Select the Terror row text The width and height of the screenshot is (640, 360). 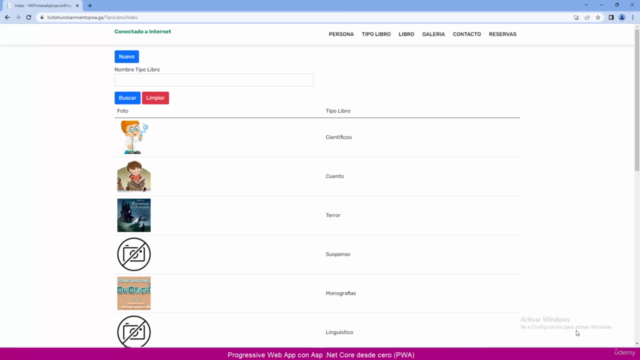[x=333, y=215]
